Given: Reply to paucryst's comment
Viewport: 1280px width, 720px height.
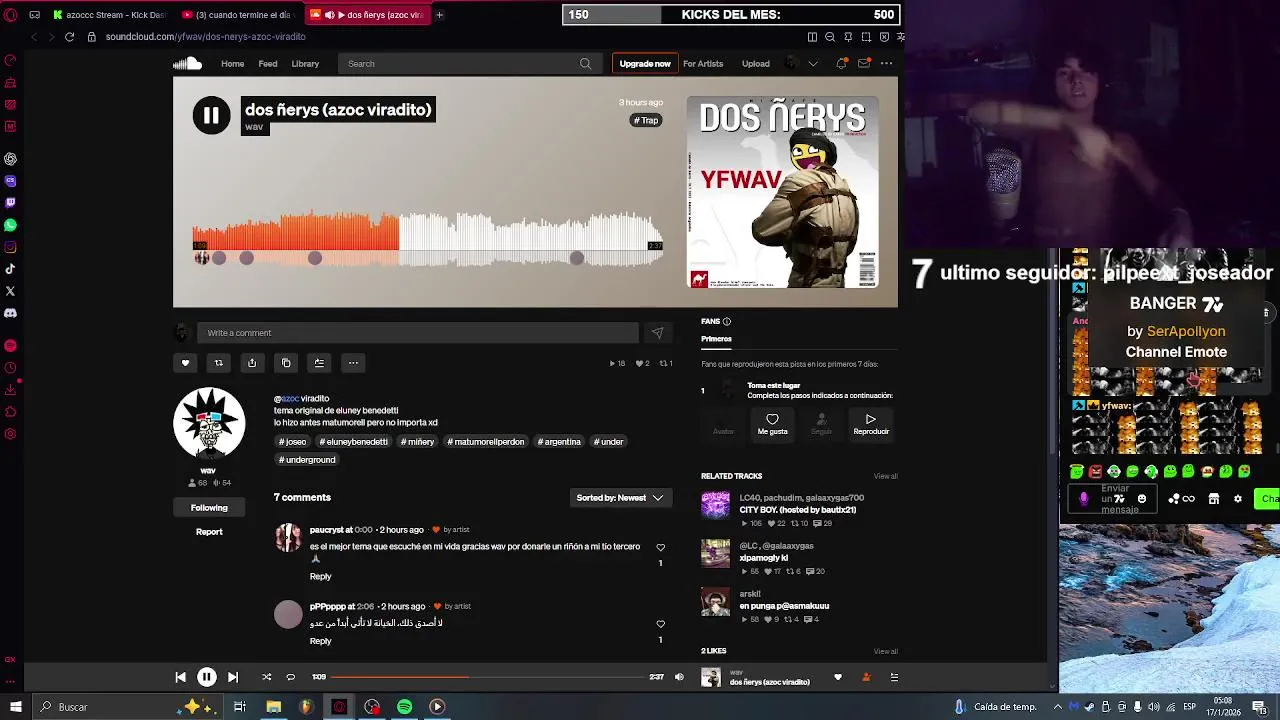Looking at the screenshot, I should [320, 577].
